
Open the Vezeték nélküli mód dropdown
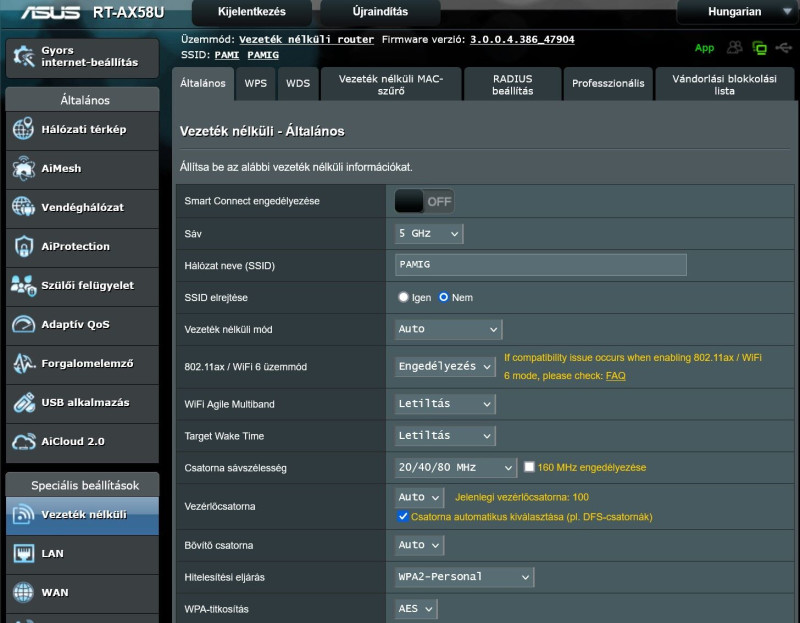pyautogui.click(x=448, y=329)
